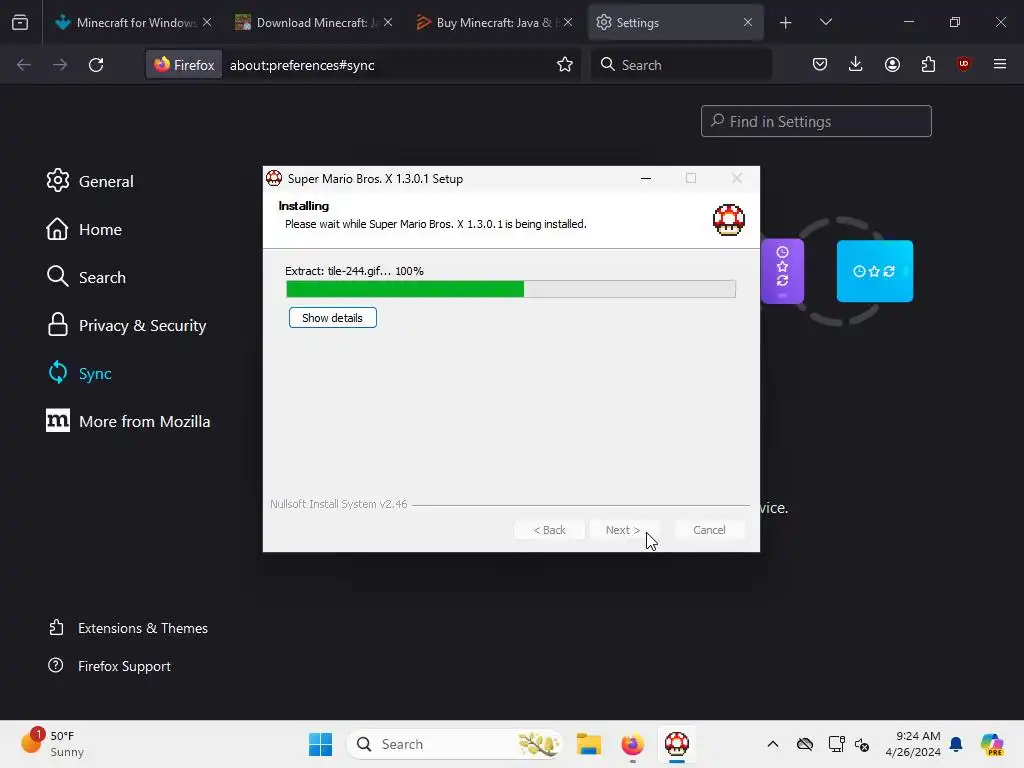Open Search settings category
Image resolution: width=1024 pixels, height=768 pixels.
(86, 277)
